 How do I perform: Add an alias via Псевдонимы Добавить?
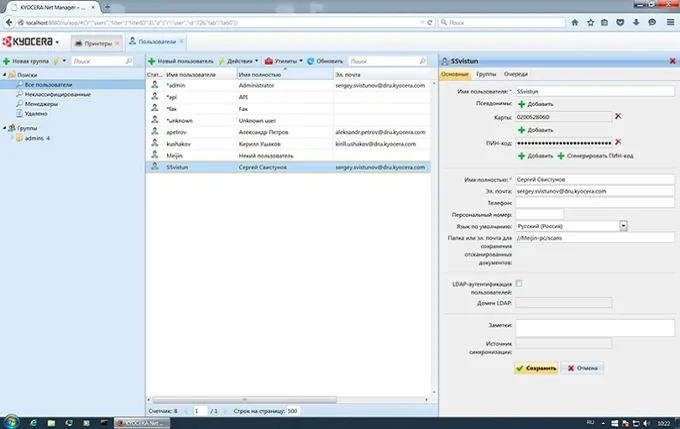point(536,104)
